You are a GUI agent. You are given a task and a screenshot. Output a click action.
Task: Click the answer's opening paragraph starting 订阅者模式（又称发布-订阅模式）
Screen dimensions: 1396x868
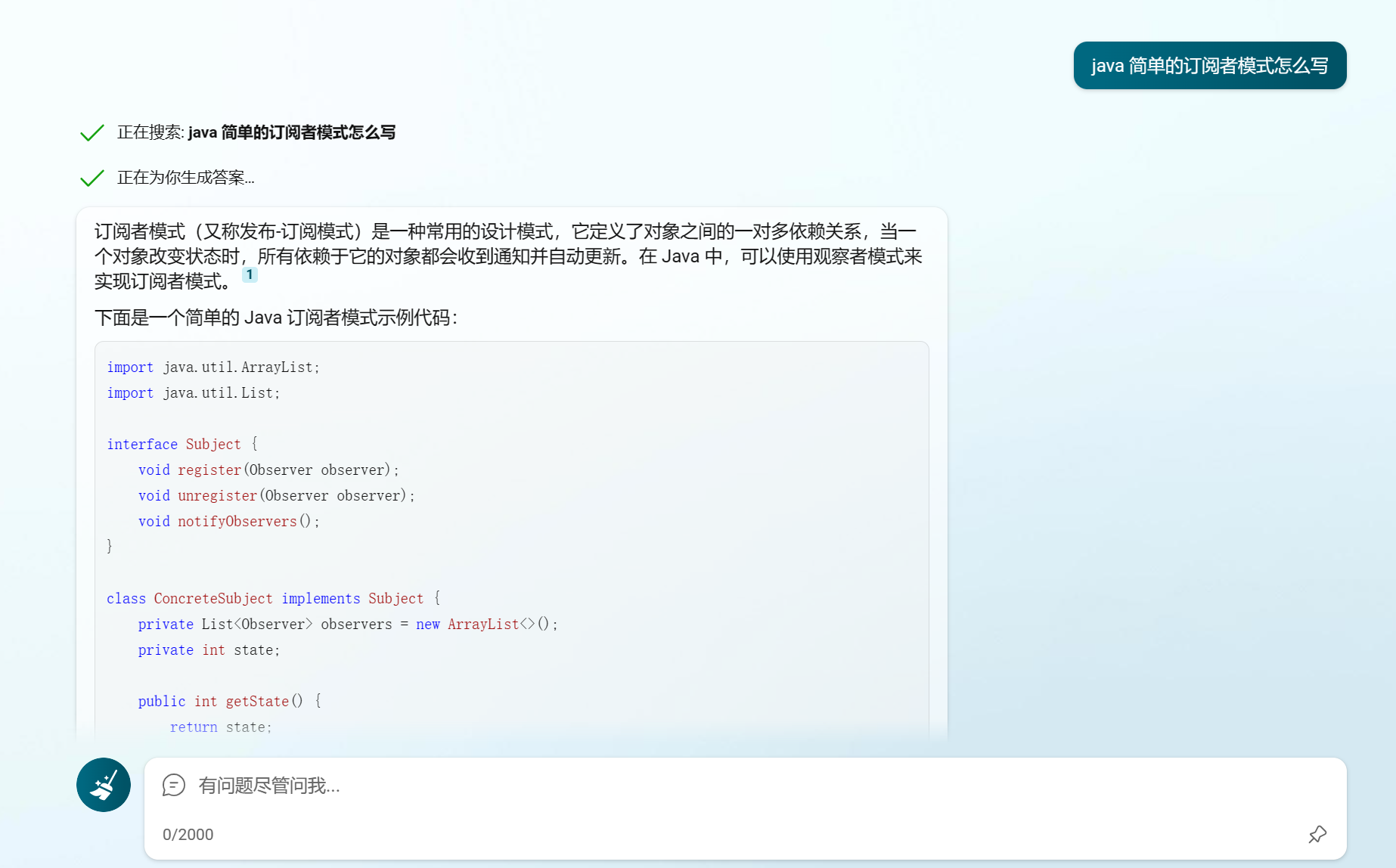pos(508,256)
